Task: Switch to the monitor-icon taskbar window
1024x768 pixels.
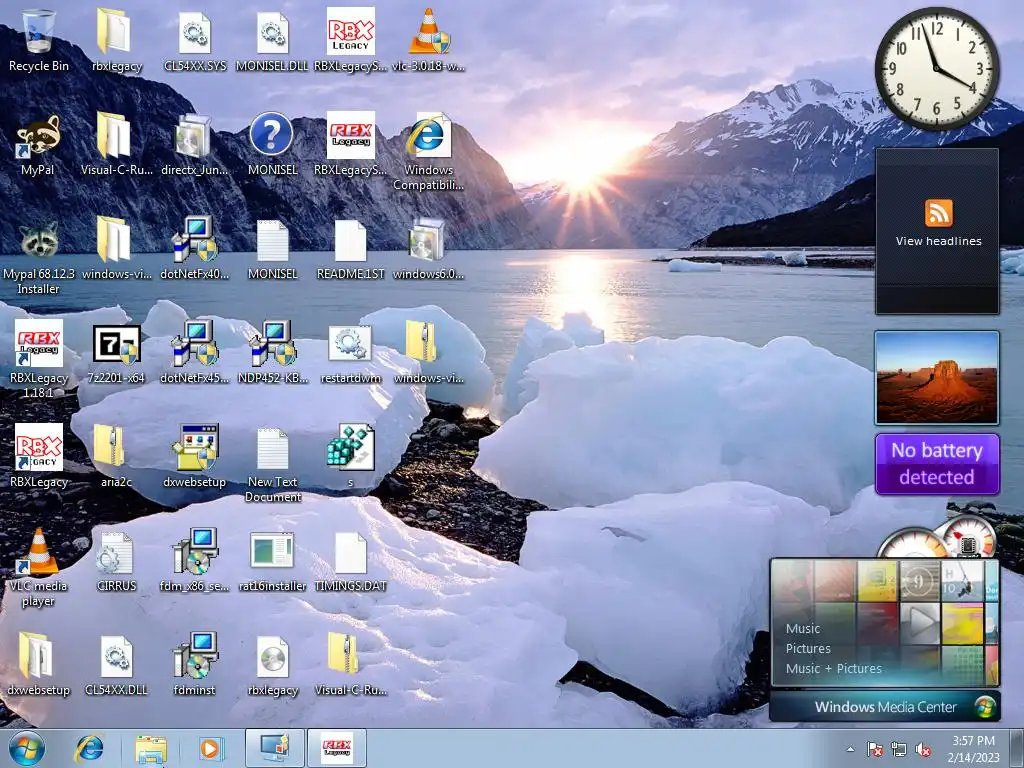Action: pyautogui.click(x=275, y=748)
